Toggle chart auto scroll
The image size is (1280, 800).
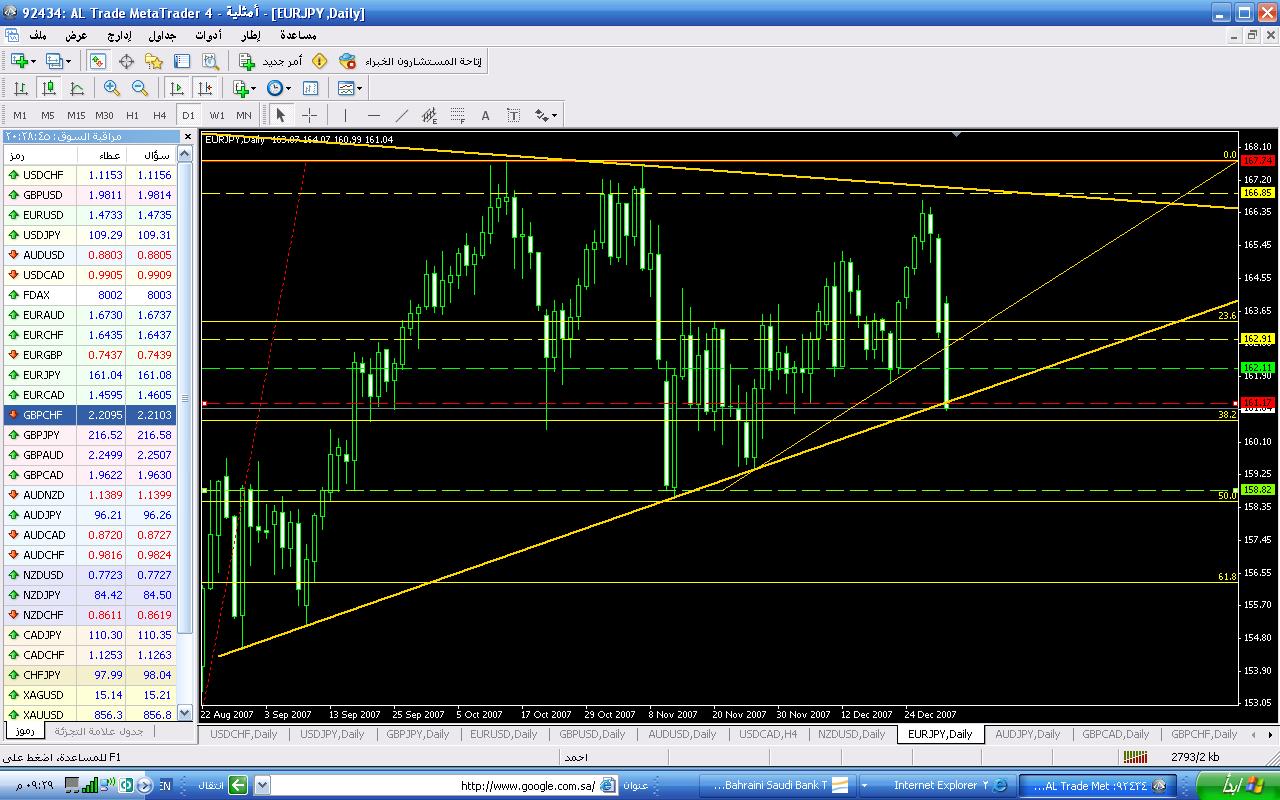pos(177,88)
